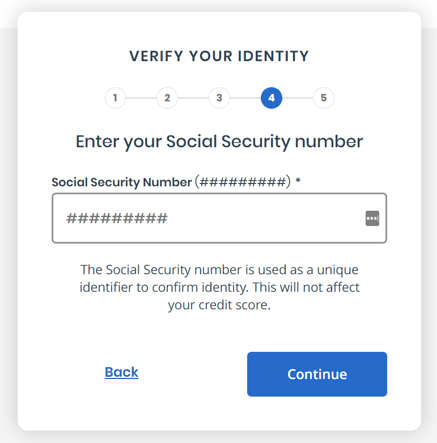Click the helper text about credit score
This screenshot has height=443, width=437.
219,287
